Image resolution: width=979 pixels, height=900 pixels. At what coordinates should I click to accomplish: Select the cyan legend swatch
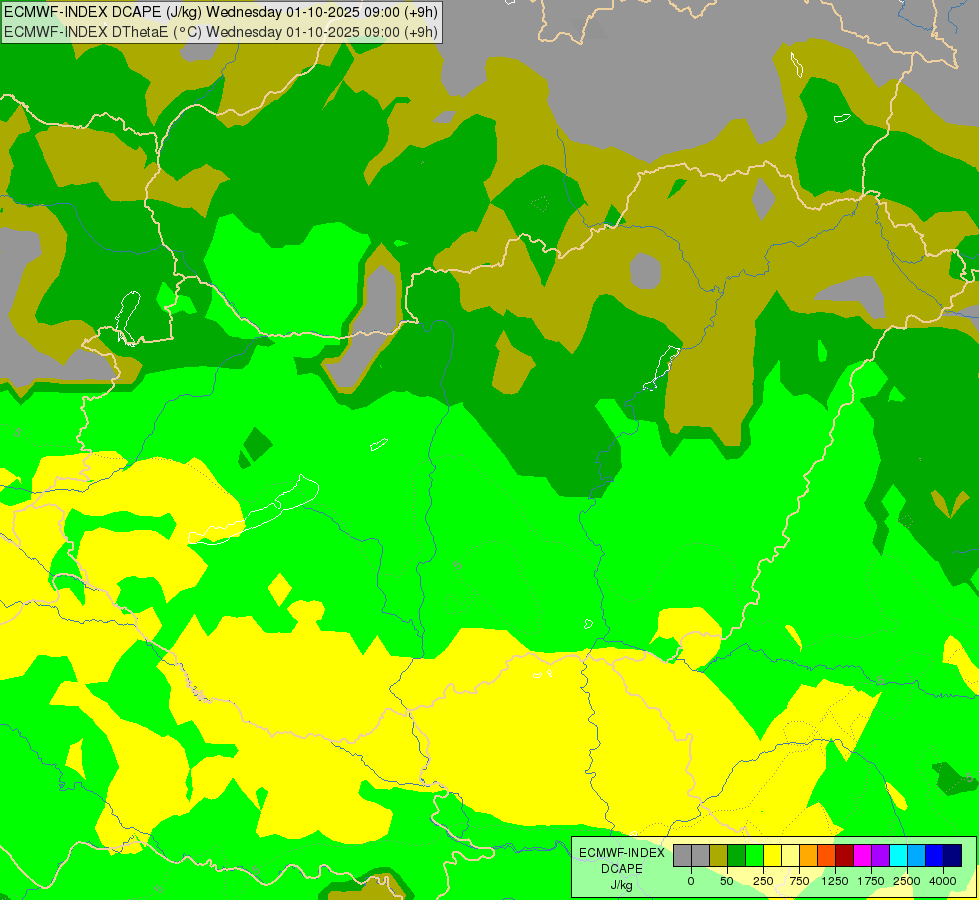click(898, 855)
